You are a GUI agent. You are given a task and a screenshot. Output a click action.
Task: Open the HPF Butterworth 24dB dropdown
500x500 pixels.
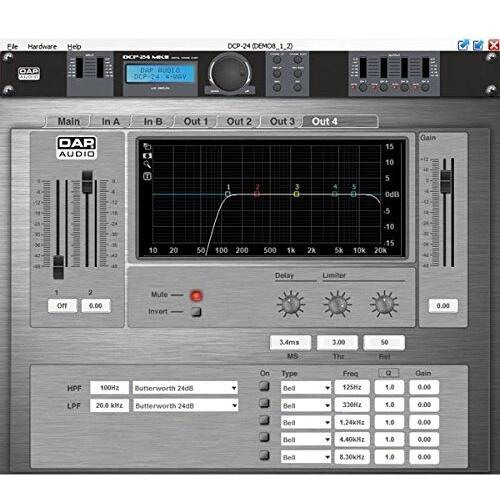click(185, 388)
